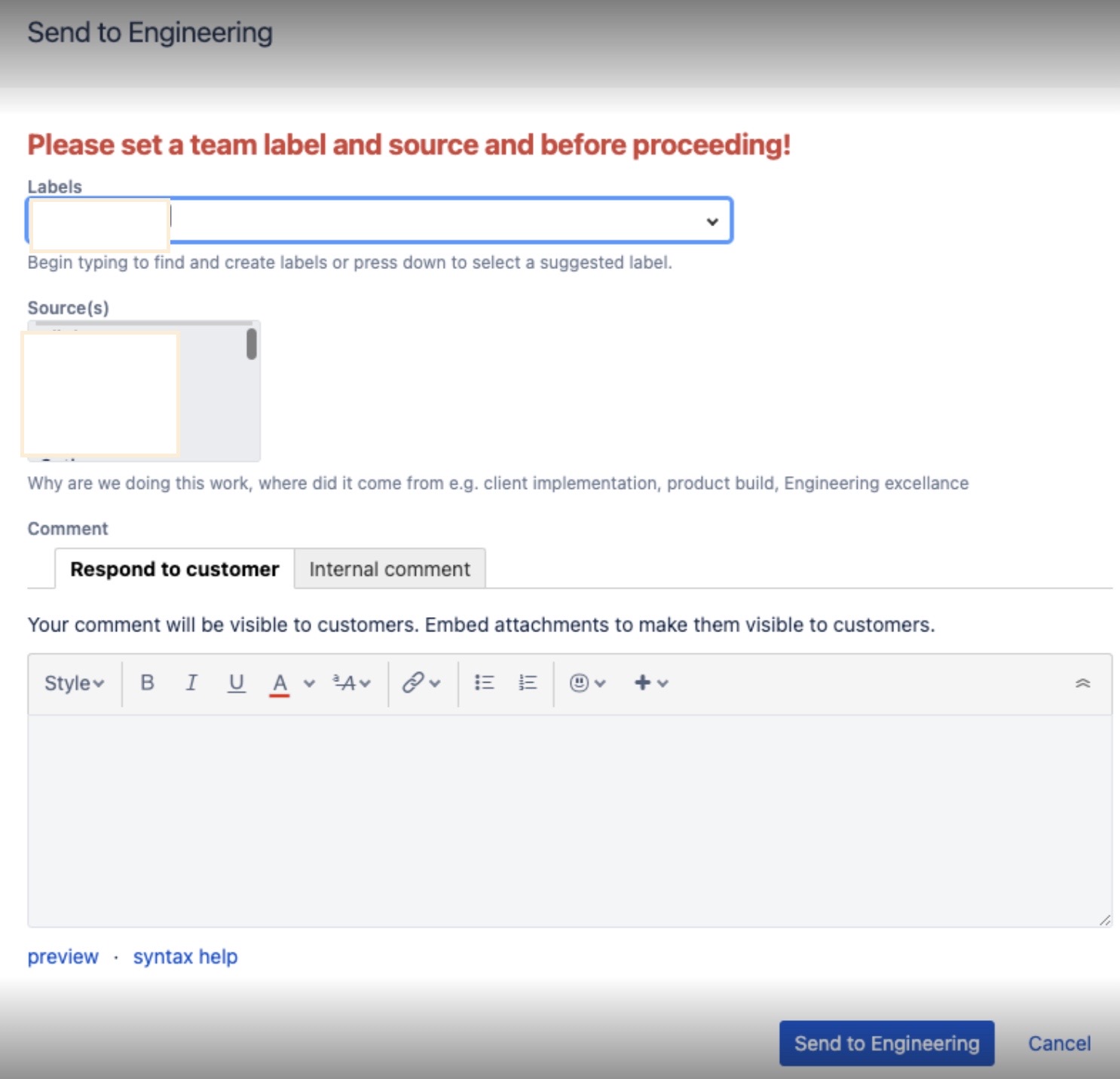Open the emoticon picker
This screenshot has height=1079, width=1120.
(x=587, y=683)
